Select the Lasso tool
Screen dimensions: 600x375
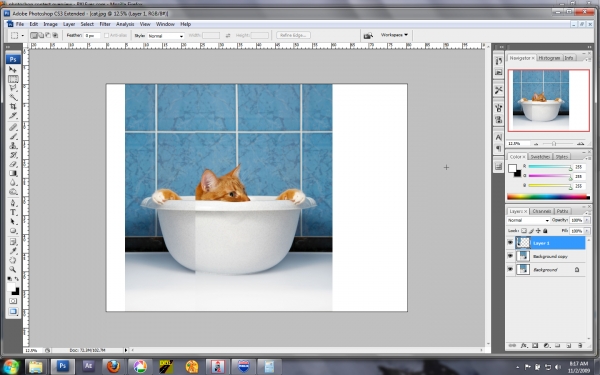point(13,88)
